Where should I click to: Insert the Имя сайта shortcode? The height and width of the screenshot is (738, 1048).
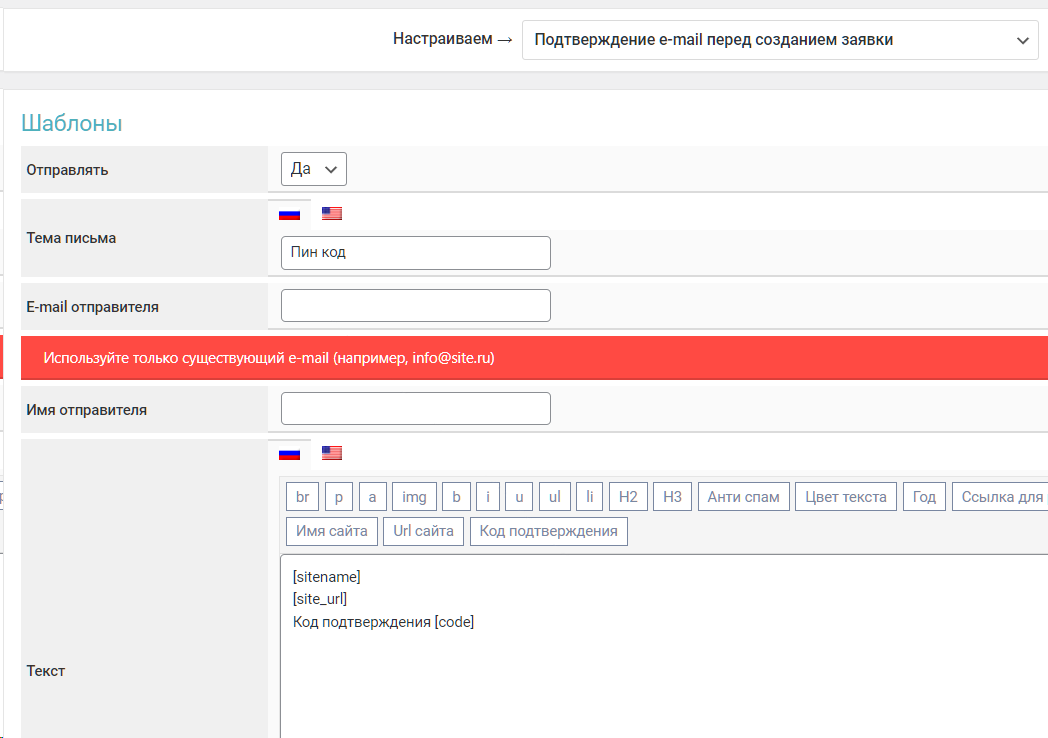point(332,531)
